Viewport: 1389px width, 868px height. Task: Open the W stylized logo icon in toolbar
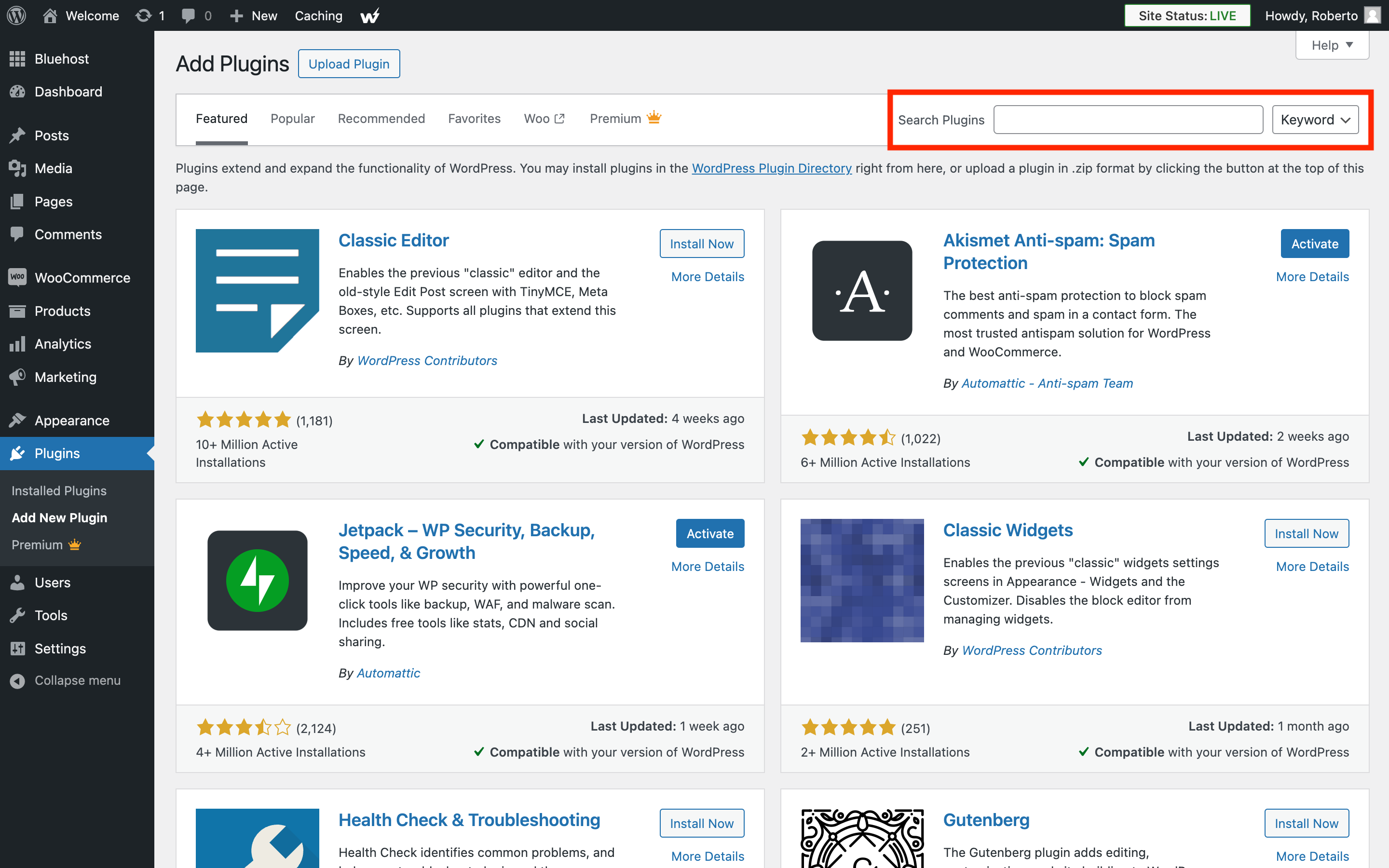click(369, 15)
